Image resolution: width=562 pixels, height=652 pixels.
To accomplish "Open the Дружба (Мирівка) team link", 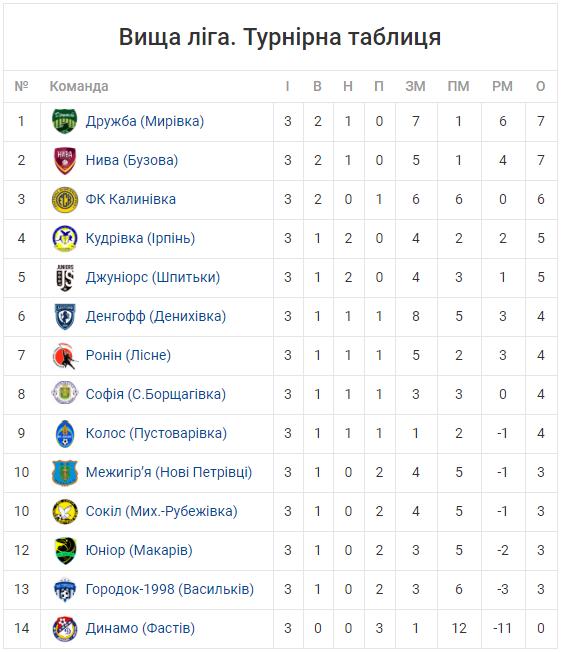I will click(145, 121).
